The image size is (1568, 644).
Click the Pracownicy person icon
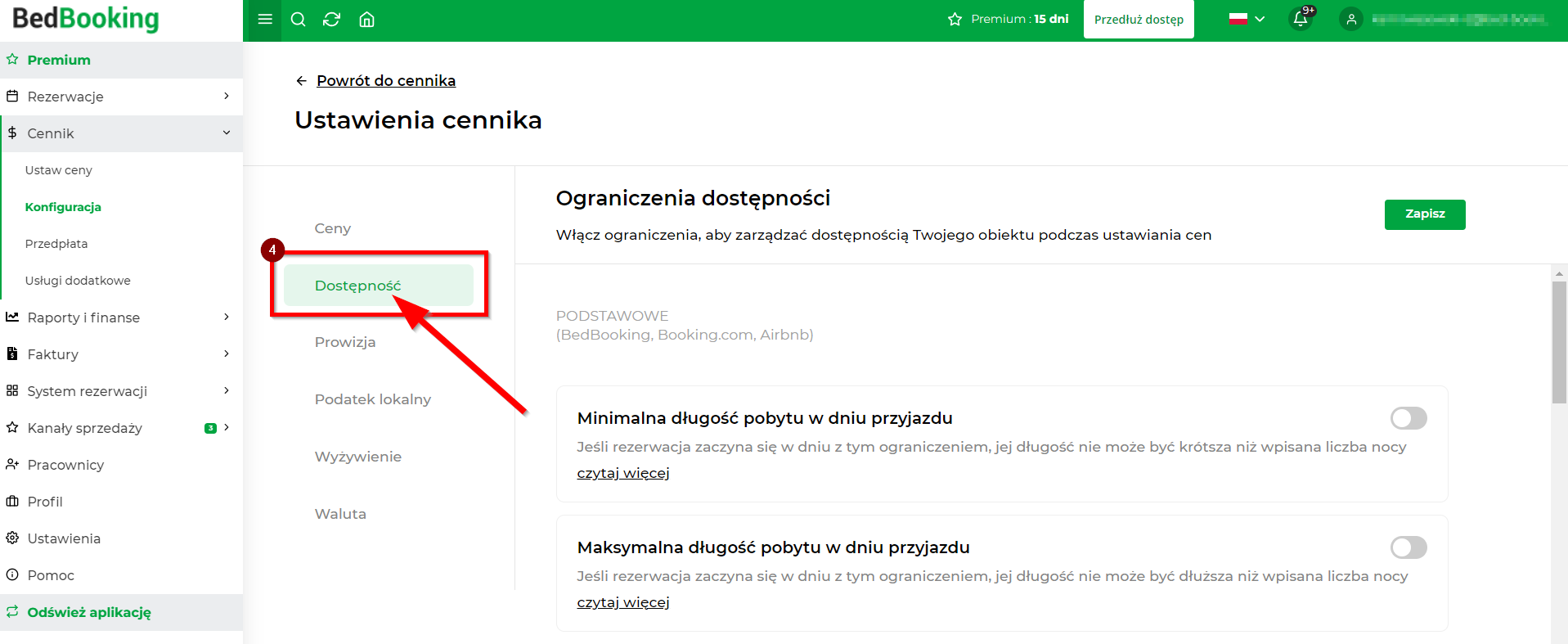coord(12,464)
